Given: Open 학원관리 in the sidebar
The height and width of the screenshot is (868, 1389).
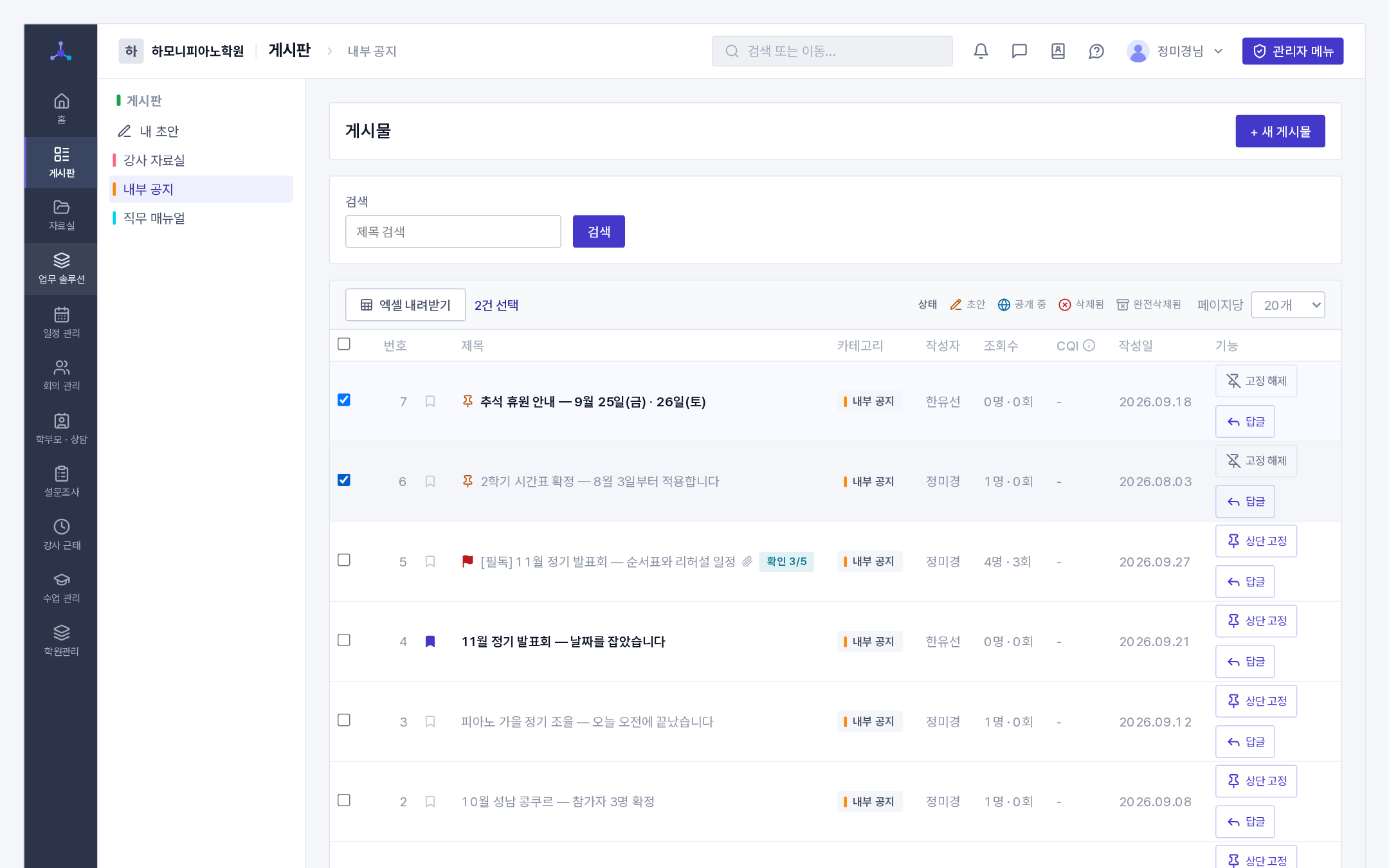Looking at the screenshot, I should (61, 641).
